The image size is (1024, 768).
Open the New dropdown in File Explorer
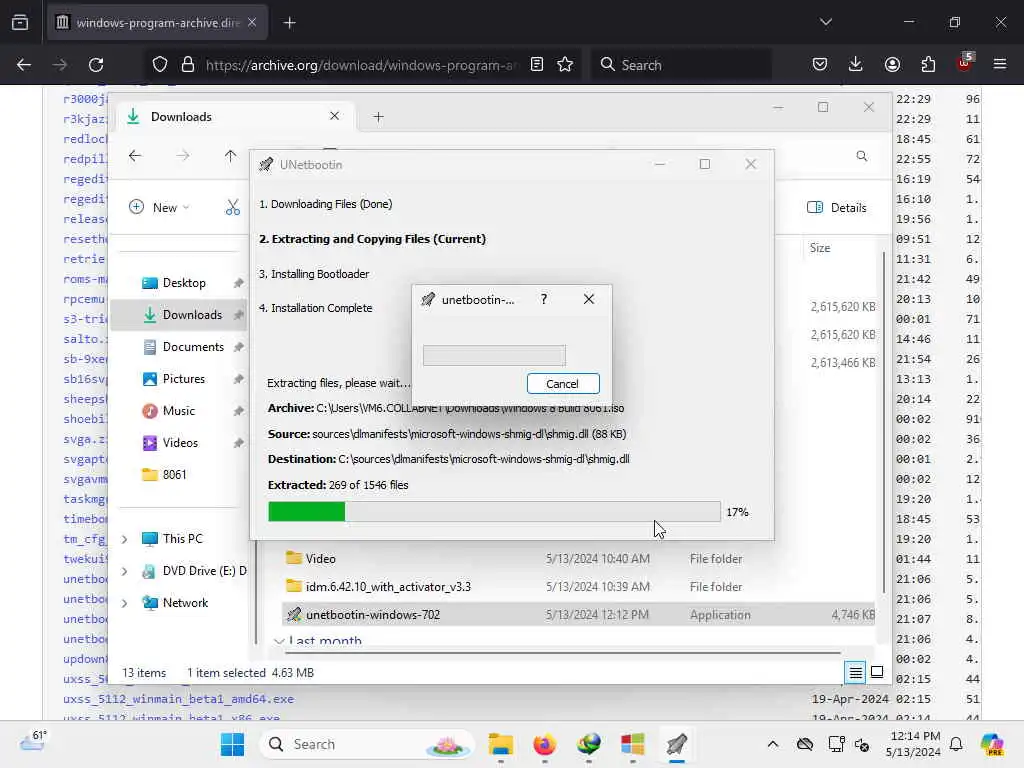coord(159,208)
